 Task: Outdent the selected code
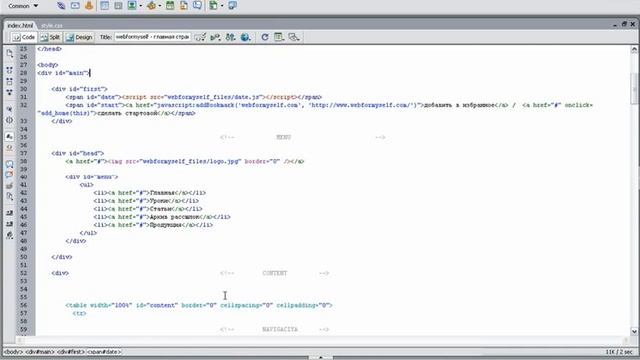[x=9, y=224]
